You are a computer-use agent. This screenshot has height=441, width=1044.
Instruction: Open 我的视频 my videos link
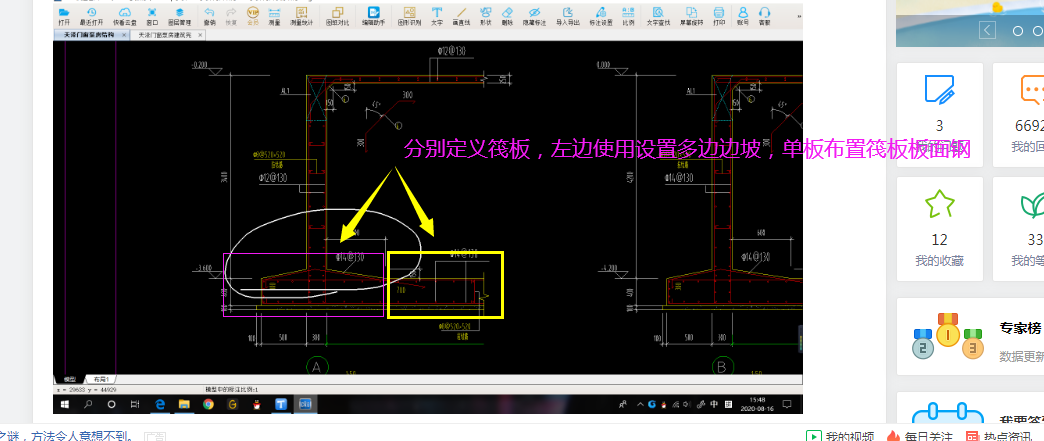click(x=841, y=436)
